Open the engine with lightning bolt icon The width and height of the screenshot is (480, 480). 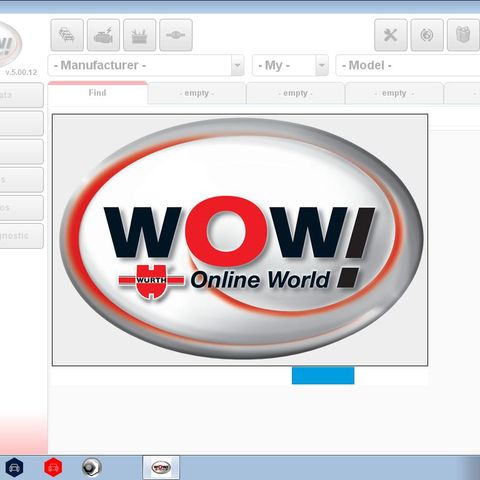pyautogui.click(x=103, y=35)
